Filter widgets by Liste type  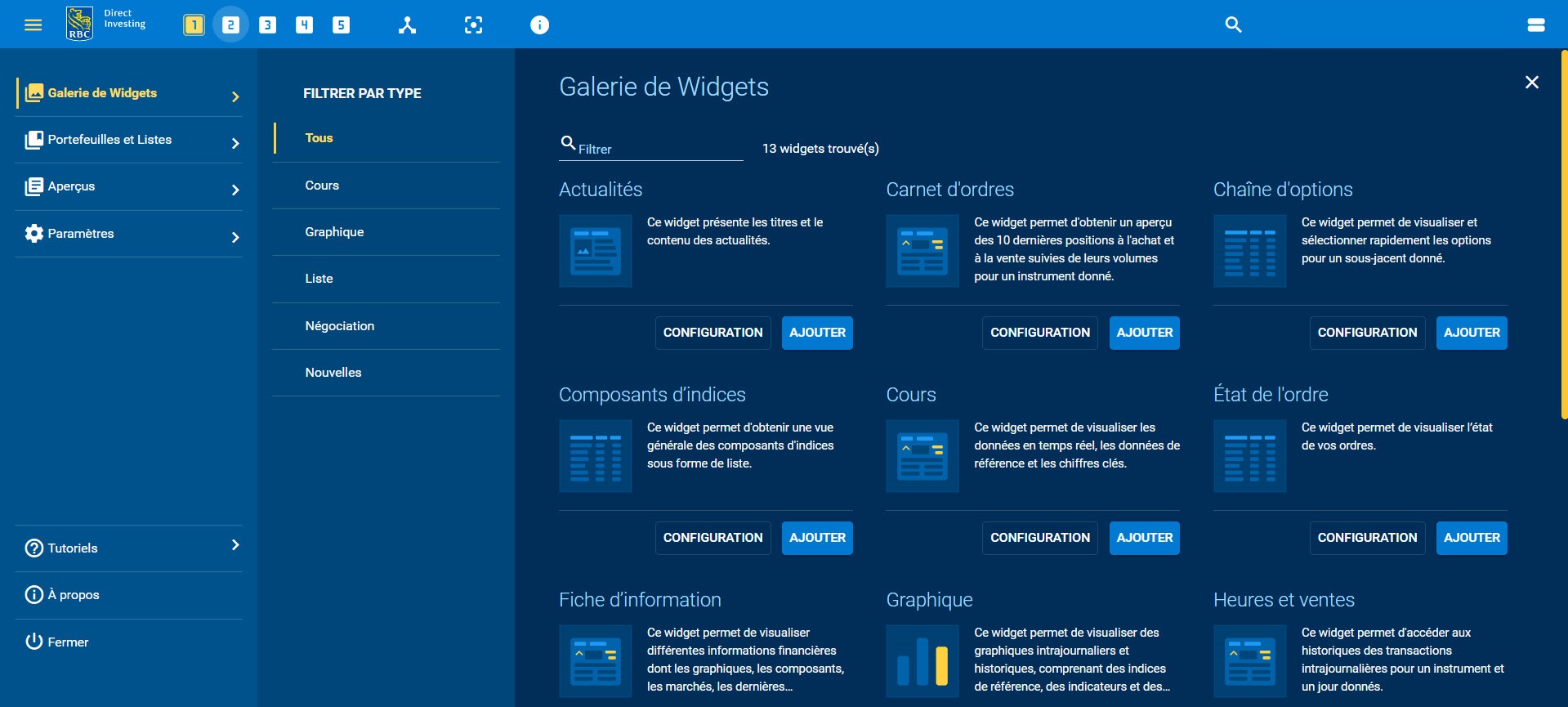click(386, 279)
